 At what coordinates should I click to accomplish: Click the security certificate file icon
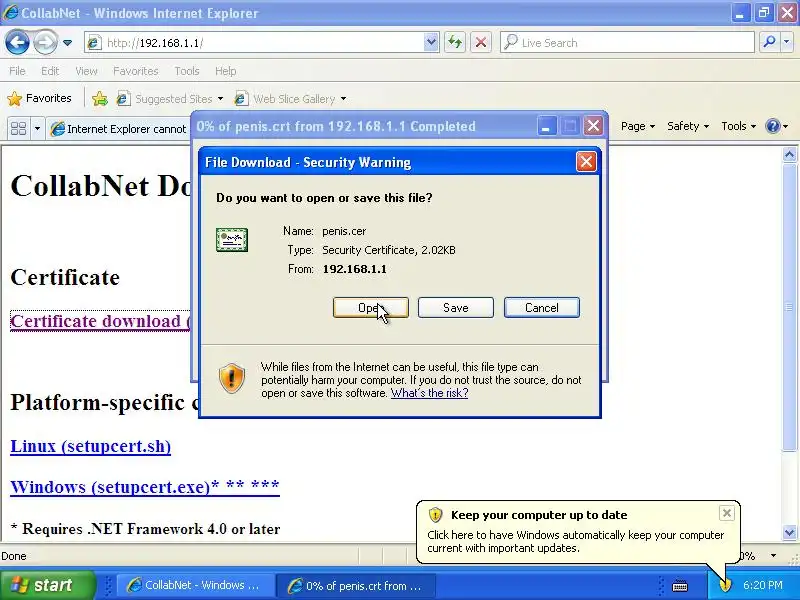[232, 240]
